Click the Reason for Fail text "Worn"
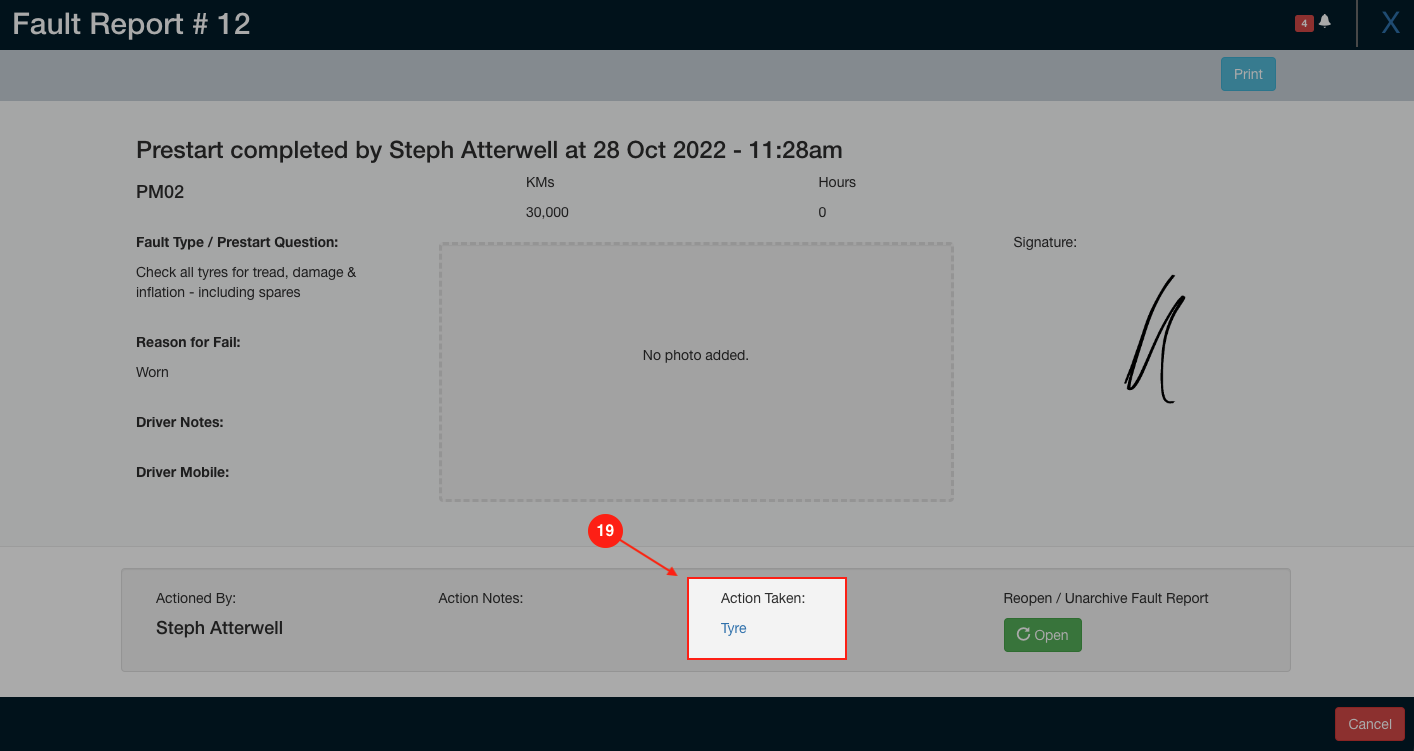Viewport: 1414px width, 751px height. [152, 372]
